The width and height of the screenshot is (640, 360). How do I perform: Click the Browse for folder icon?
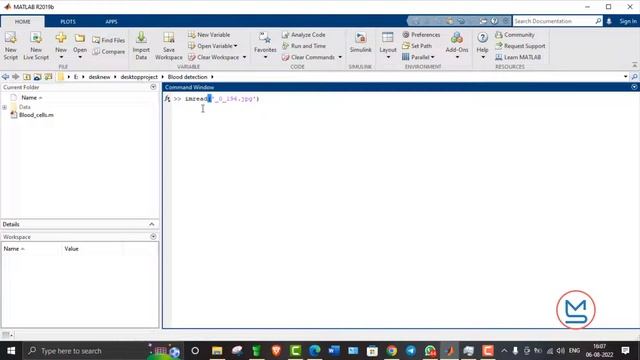click(x=37, y=77)
